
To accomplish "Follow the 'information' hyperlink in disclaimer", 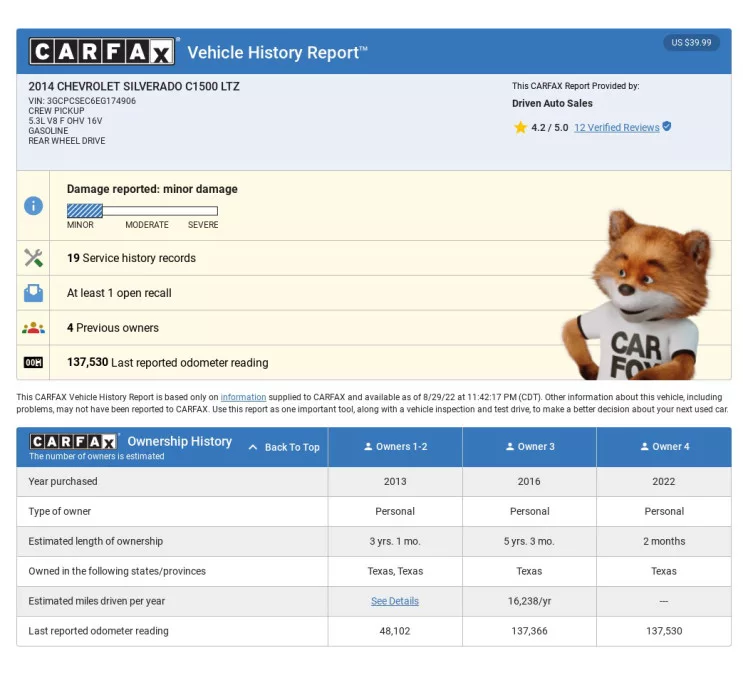I will (x=243, y=397).
